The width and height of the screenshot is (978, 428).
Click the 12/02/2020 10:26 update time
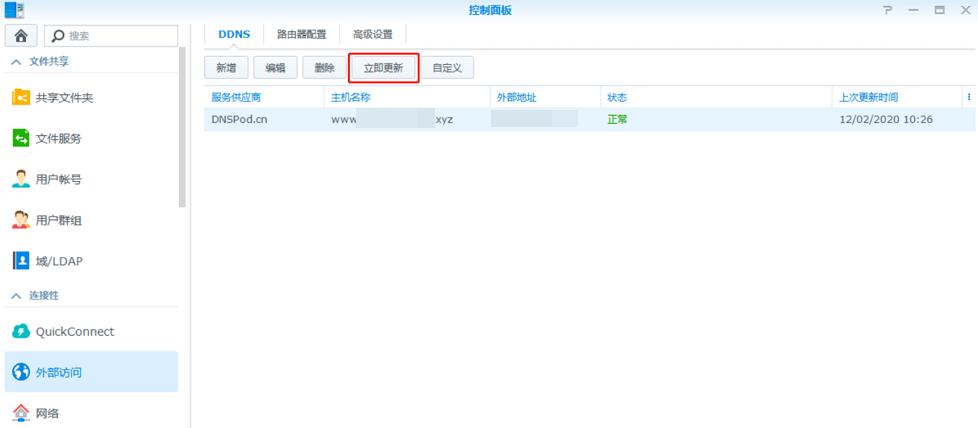[x=886, y=119]
